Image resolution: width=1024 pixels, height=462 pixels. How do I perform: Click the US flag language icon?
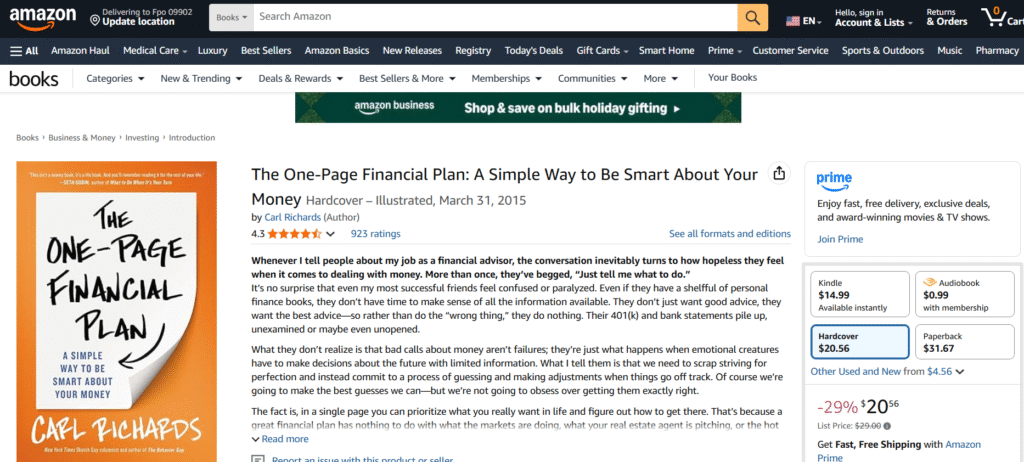tap(793, 20)
